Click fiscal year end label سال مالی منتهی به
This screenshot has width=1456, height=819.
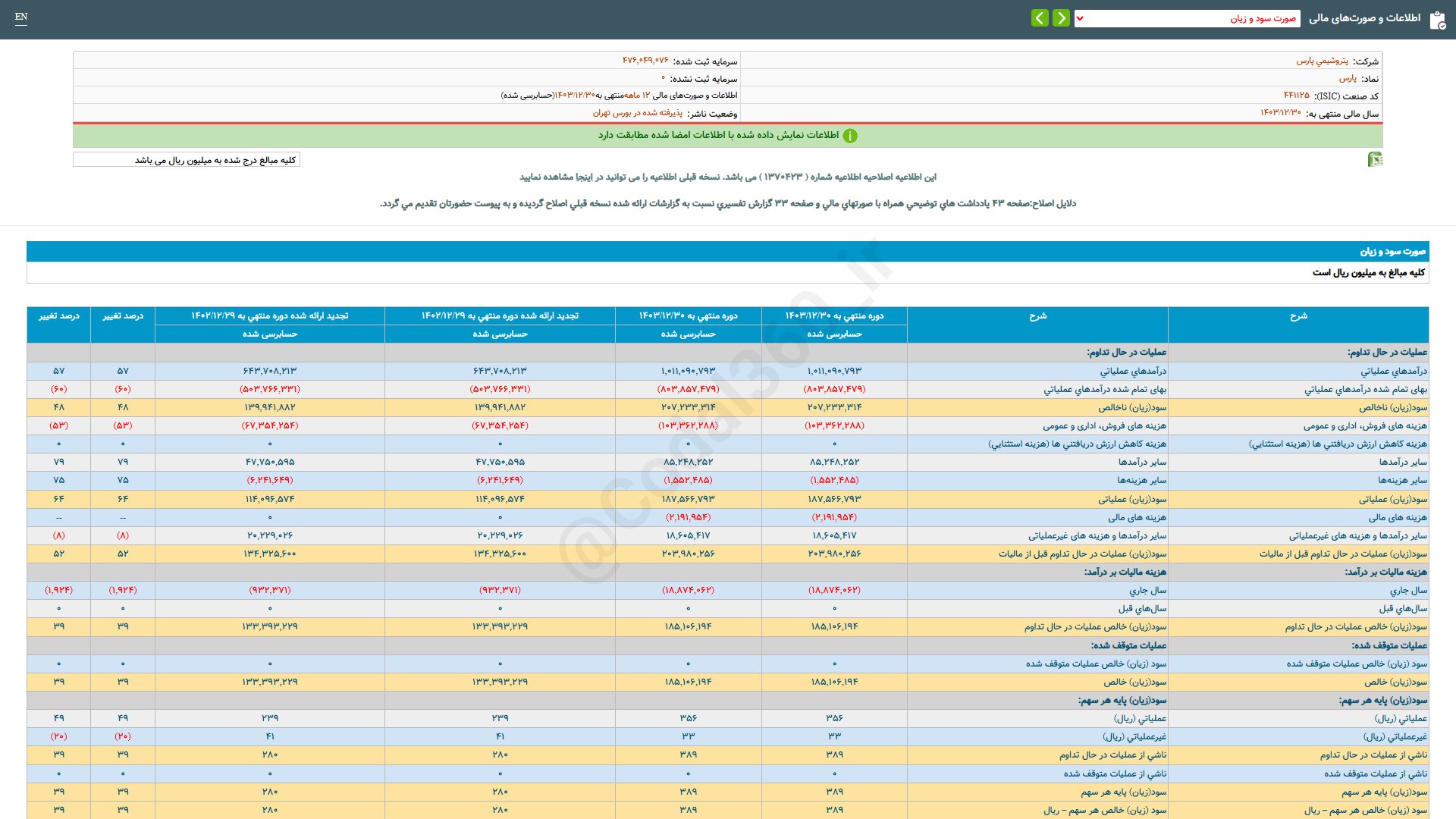(1342, 114)
